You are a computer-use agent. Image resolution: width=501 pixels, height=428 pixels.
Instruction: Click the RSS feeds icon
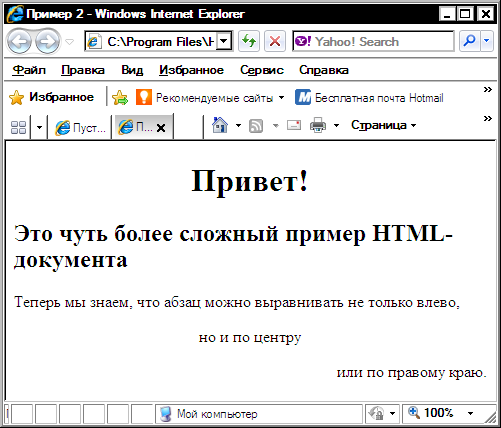[x=256, y=126]
